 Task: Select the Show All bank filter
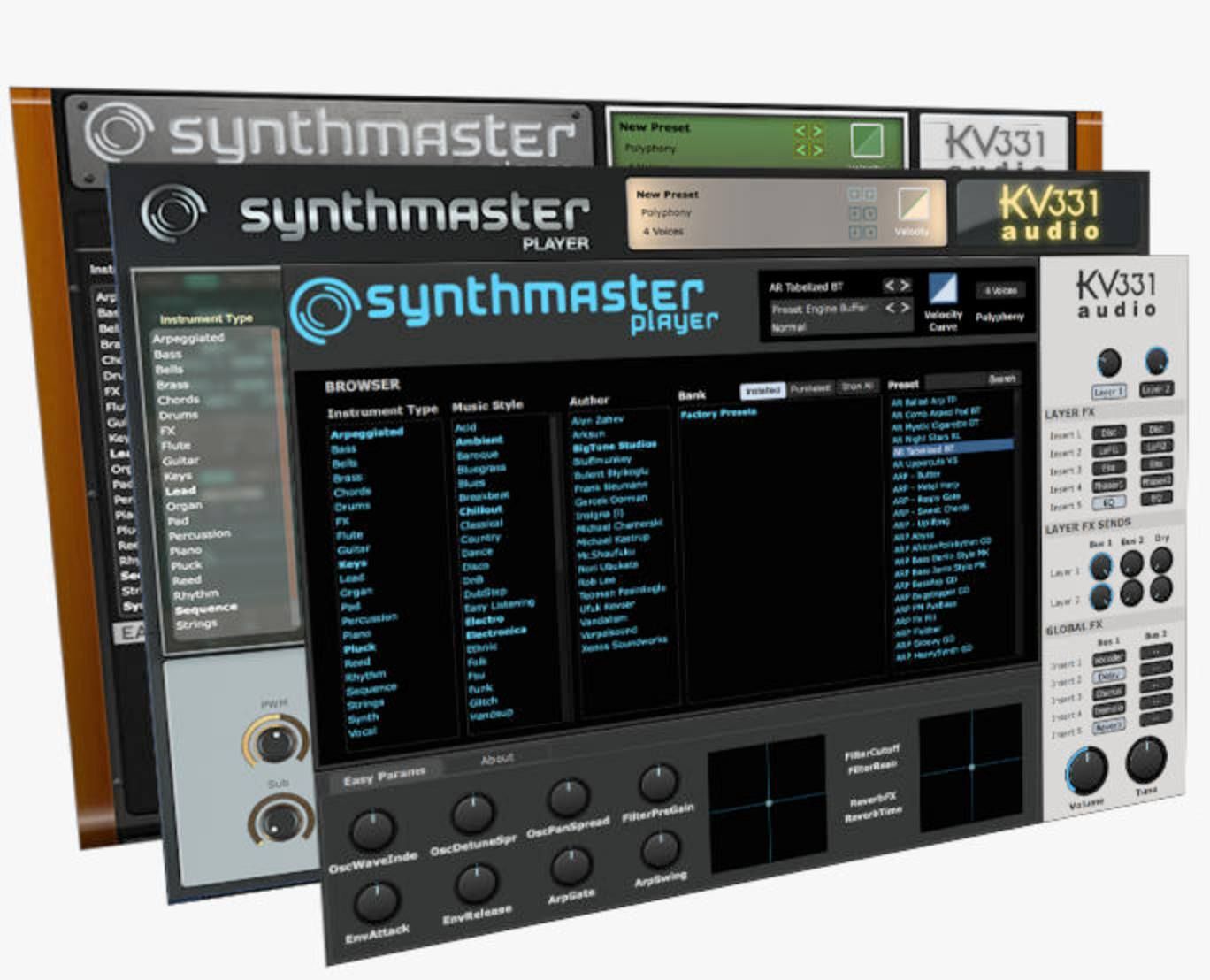856,386
